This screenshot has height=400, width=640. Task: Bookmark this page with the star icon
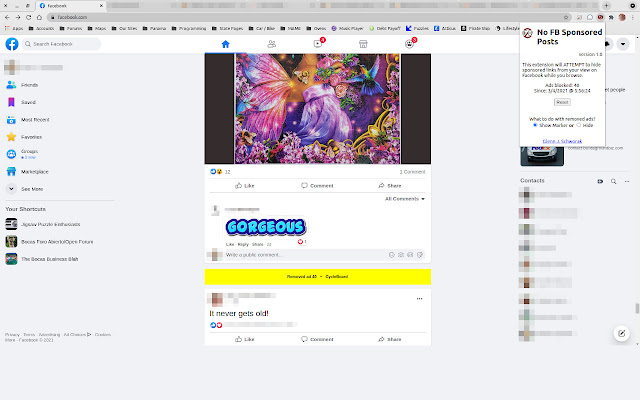(x=566, y=17)
